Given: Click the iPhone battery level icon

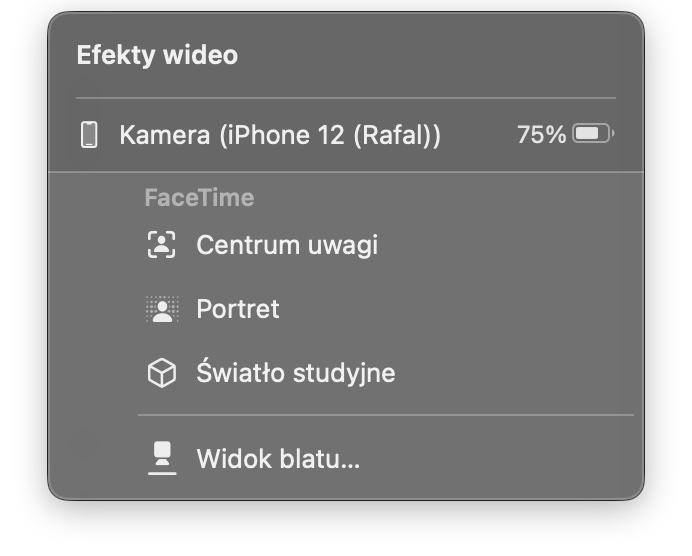Looking at the screenshot, I should 593,134.
